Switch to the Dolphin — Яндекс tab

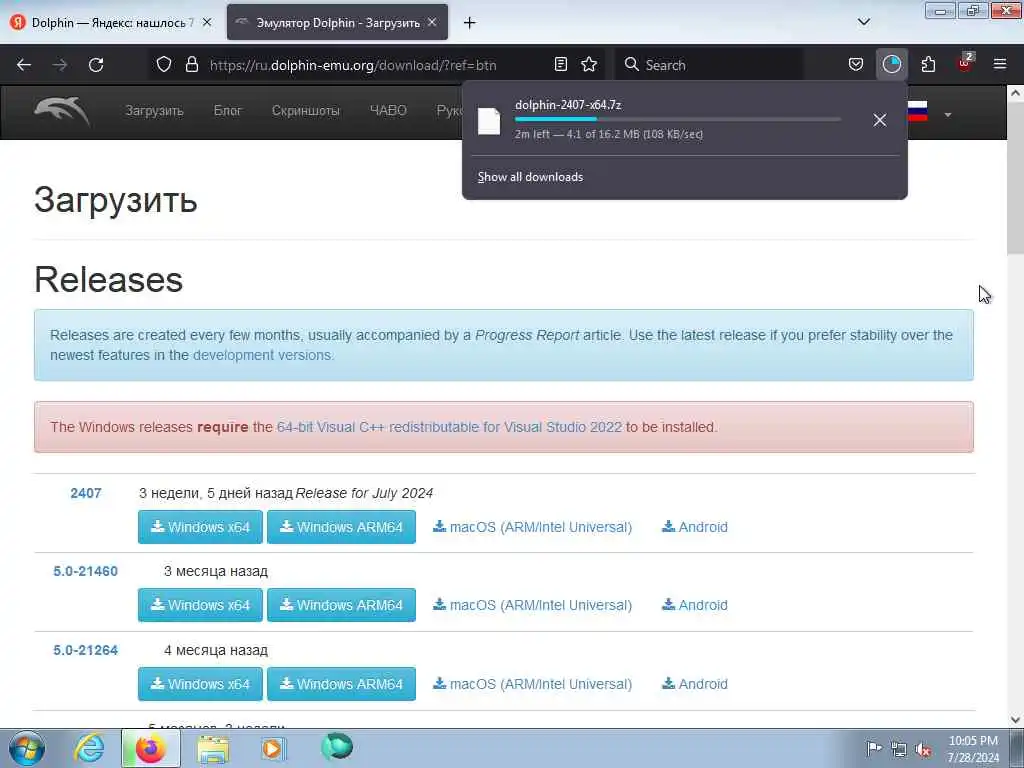pos(111,22)
